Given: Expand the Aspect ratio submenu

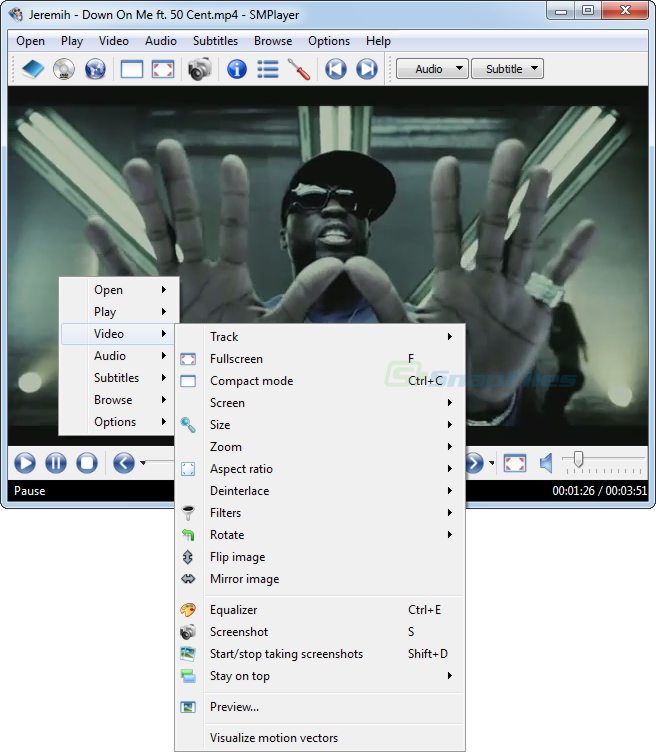Looking at the screenshot, I should [x=320, y=469].
